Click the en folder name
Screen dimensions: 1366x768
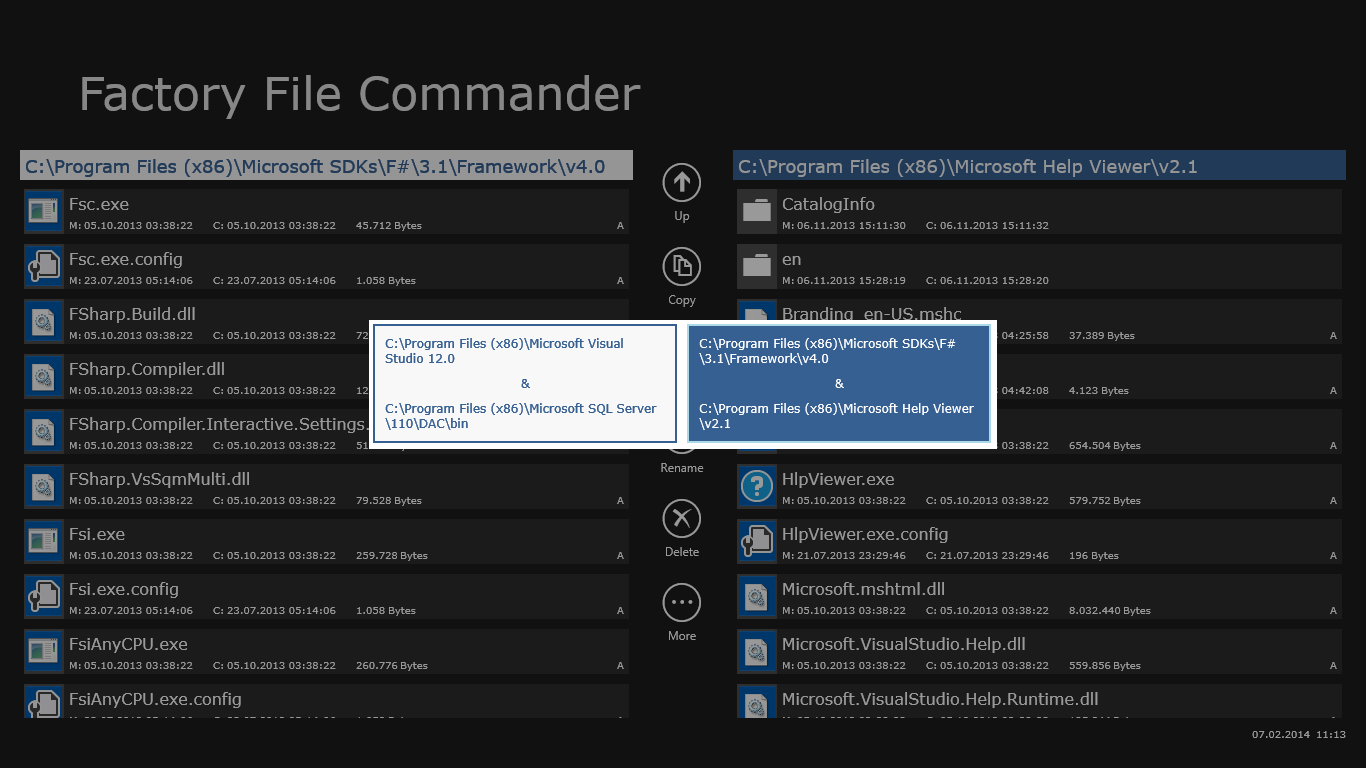tap(791, 260)
